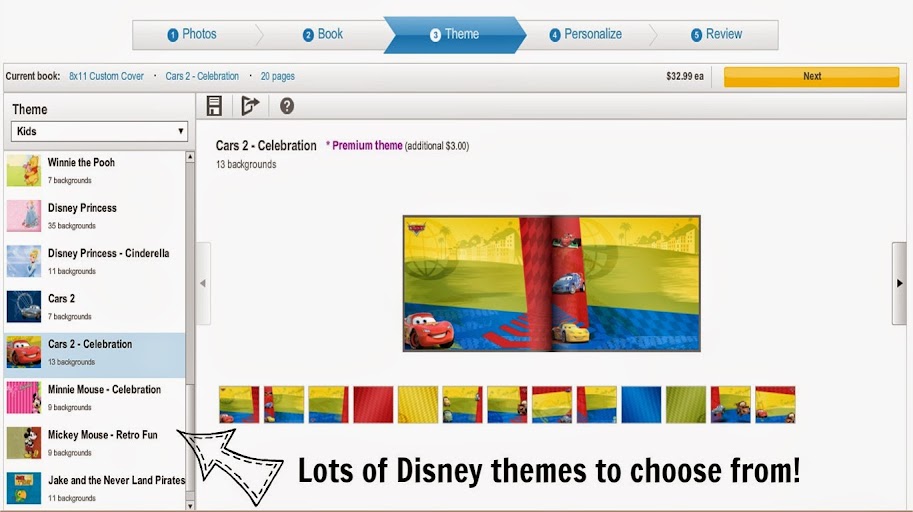This screenshot has height=512, width=913.
Task: Click the Premium theme label
Action: [364, 146]
